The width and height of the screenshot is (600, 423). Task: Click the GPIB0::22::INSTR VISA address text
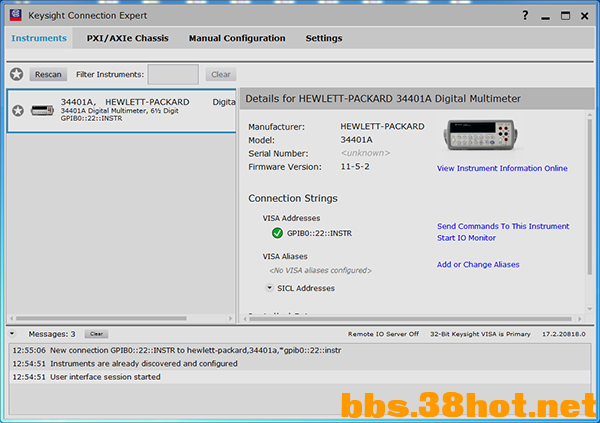pyautogui.click(x=320, y=233)
